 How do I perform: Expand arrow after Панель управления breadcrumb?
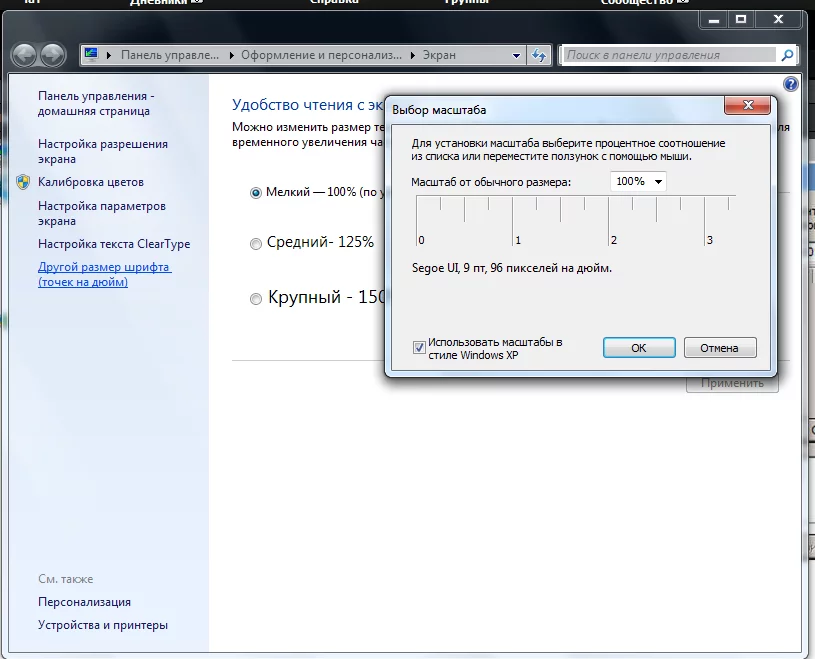point(231,56)
